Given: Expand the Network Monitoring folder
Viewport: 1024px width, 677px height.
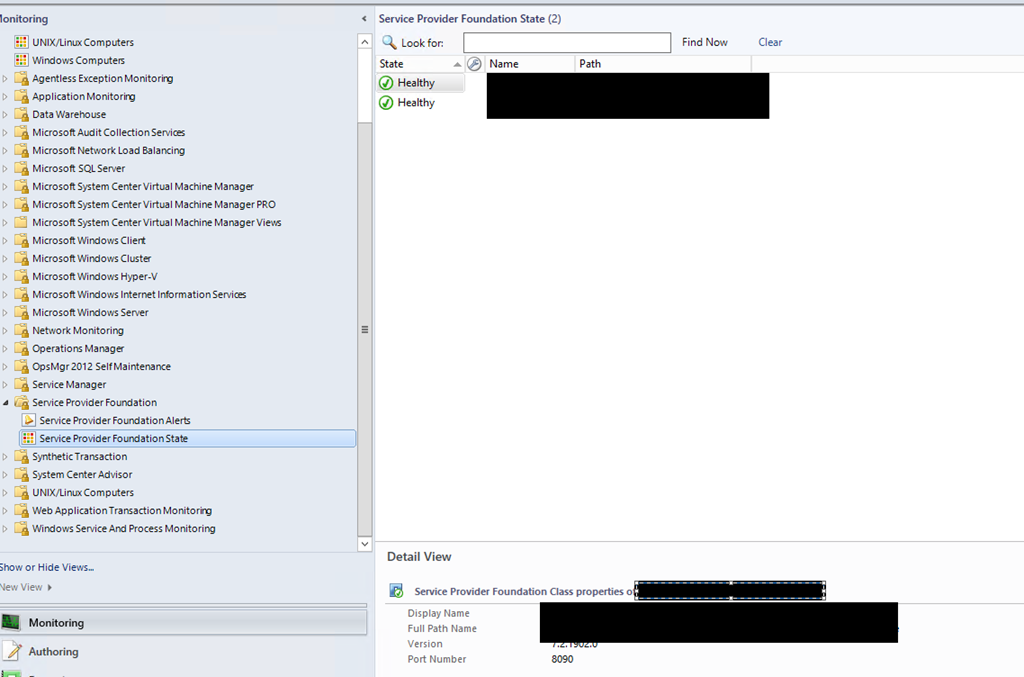Looking at the screenshot, I should (5, 331).
